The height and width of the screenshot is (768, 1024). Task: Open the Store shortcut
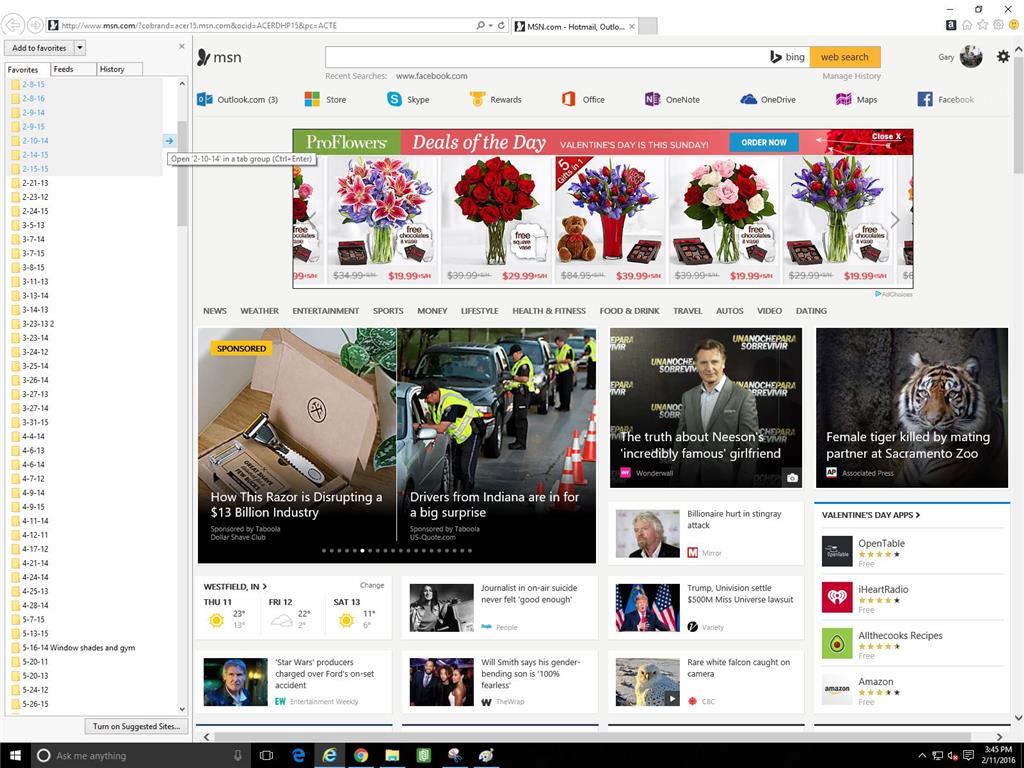pyautogui.click(x=325, y=99)
